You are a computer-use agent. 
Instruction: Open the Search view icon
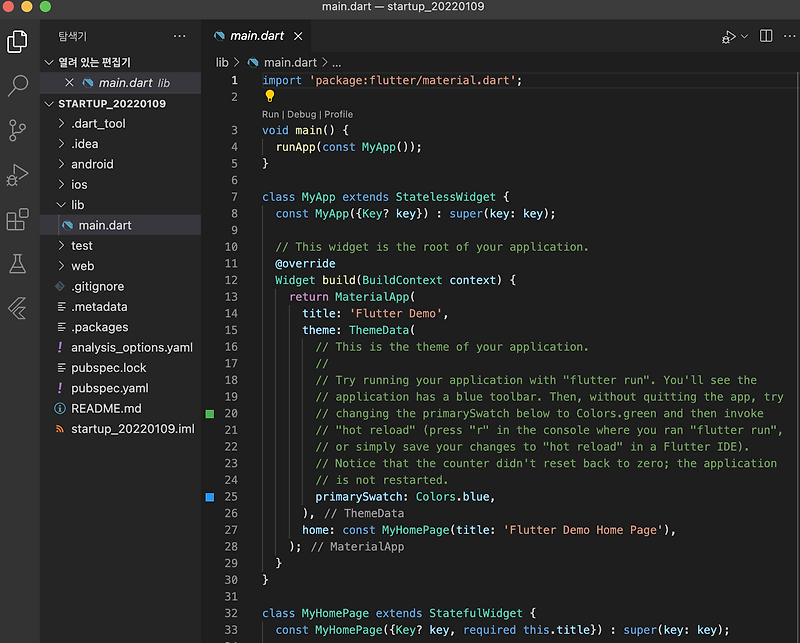(17, 86)
